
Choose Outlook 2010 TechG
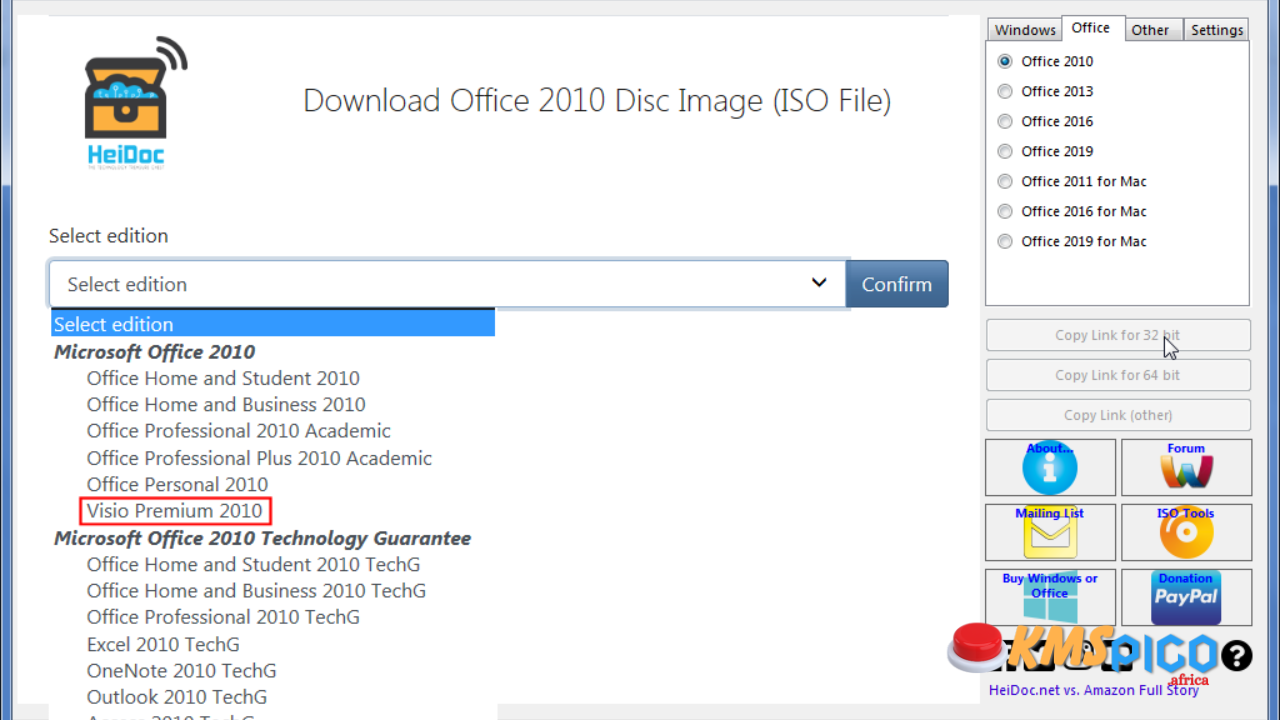177,697
